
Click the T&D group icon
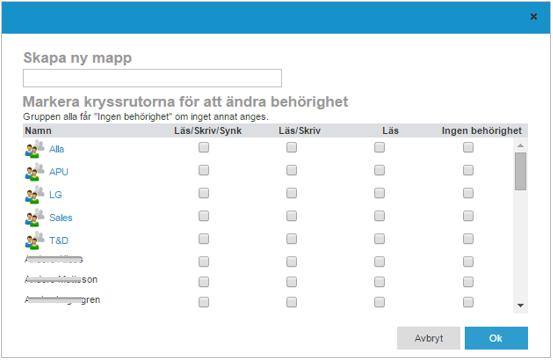pyautogui.click(x=35, y=240)
